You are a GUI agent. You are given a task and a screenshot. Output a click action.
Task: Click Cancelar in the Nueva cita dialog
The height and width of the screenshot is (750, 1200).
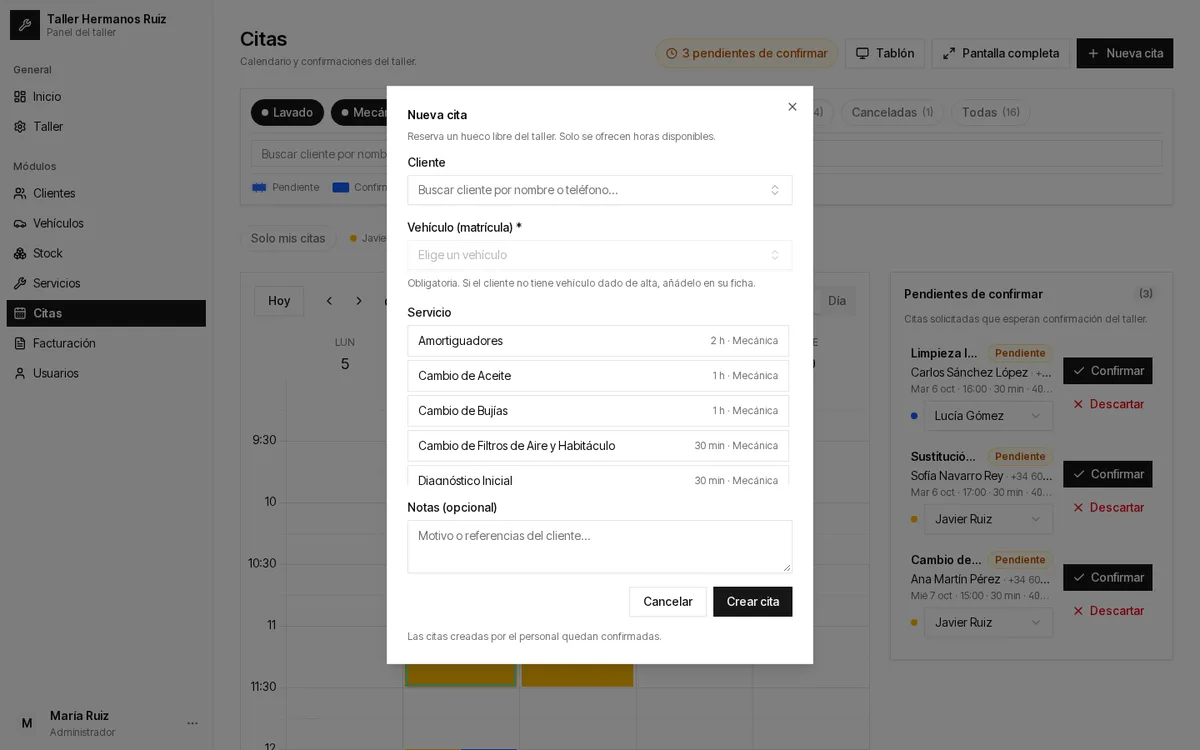(668, 602)
